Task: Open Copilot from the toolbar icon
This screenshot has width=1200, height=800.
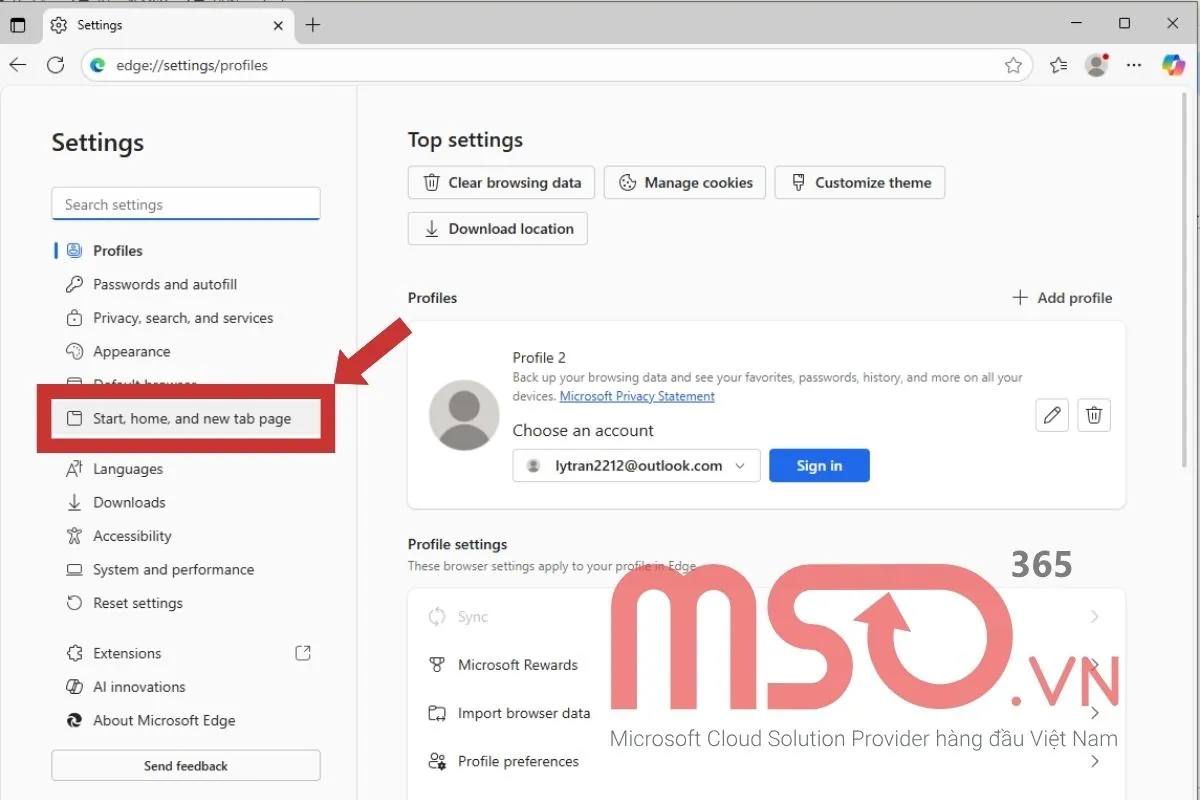Action: [1171, 64]
